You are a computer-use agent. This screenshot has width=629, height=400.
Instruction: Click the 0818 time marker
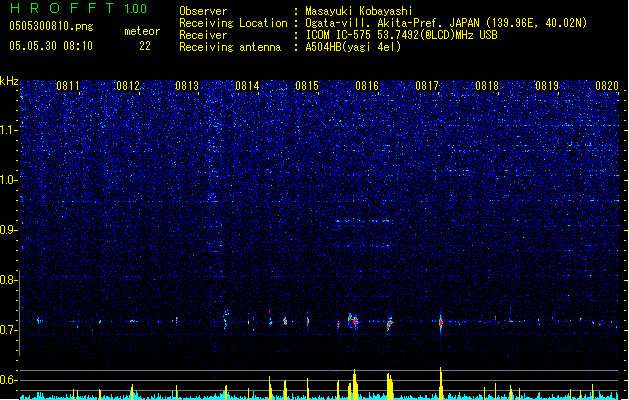[x=487, y=86]
